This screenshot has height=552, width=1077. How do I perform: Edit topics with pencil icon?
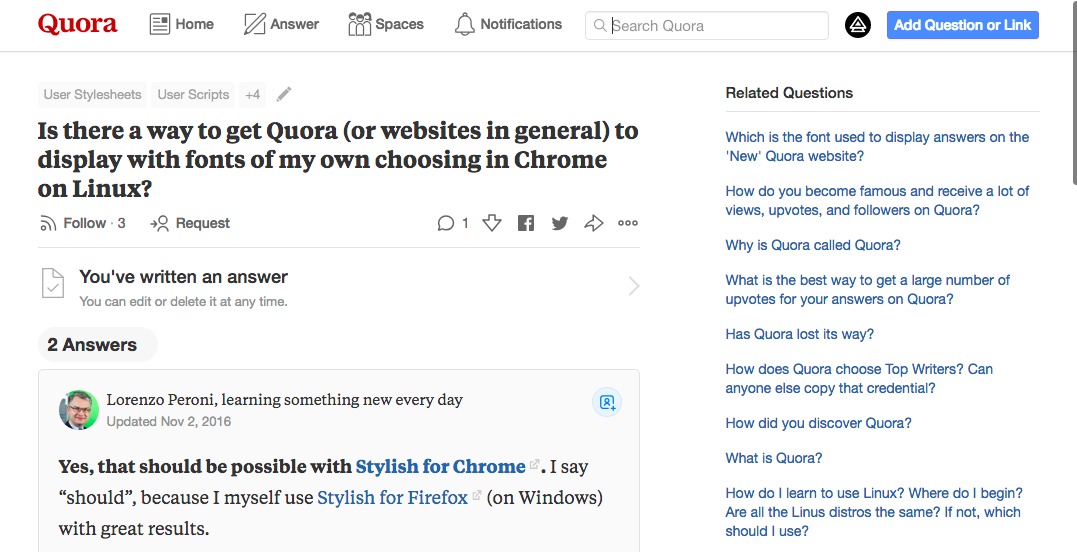(x=284, y=94)
